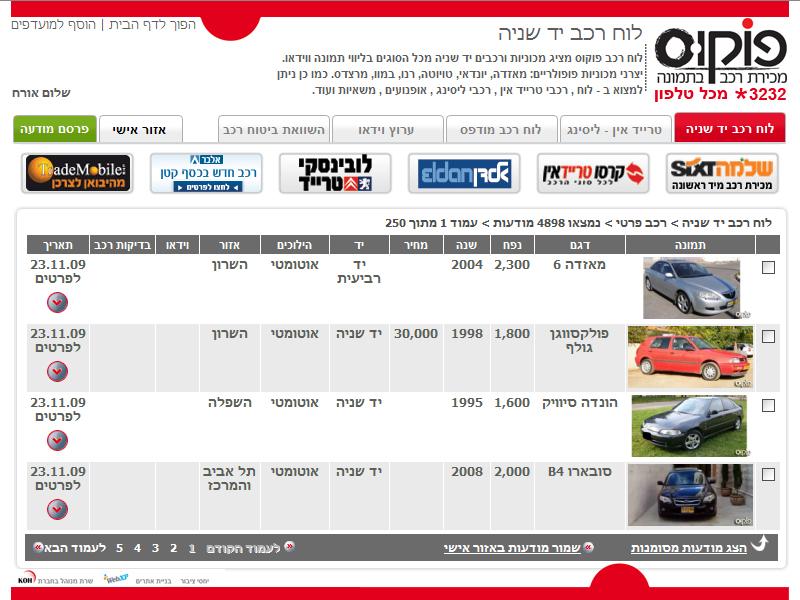Screen dimensions: 800x600
Task: Tick the checkbox for סובארו B4 listing
Action: point(768,474)
